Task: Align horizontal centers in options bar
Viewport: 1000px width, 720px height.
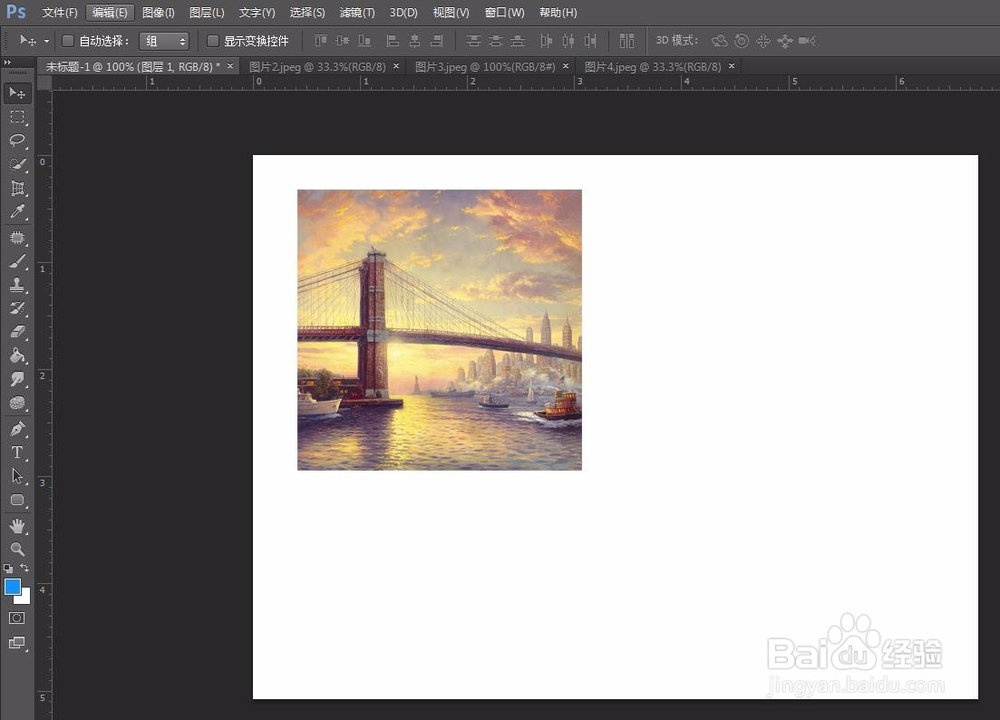Action: 415,41
